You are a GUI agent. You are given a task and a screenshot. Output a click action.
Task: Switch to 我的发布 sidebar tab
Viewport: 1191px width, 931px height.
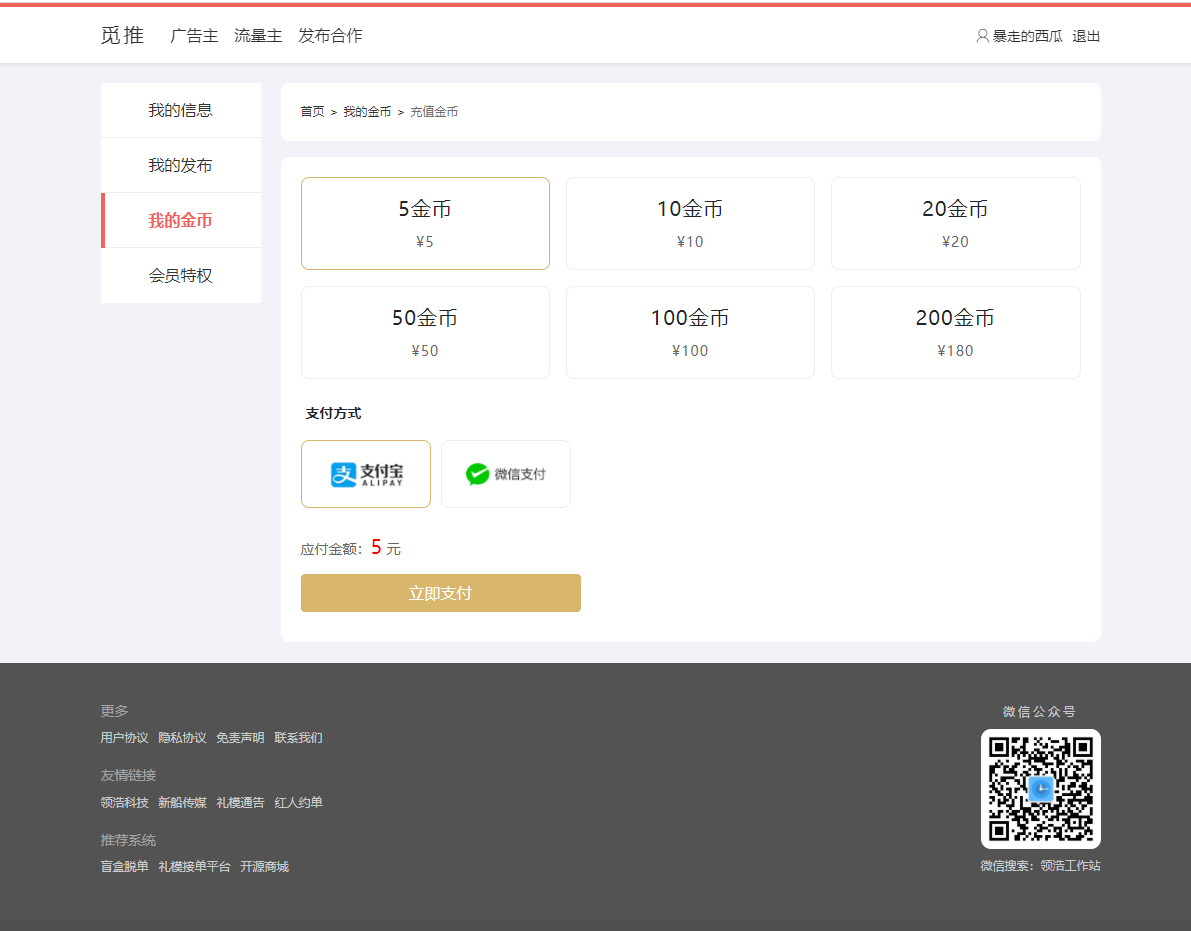[x=181, y=165]
